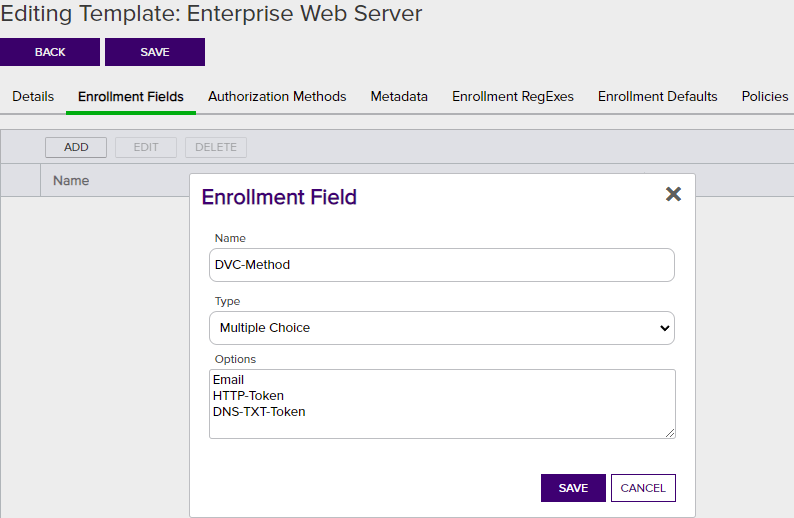Click the BACK button
This screenshot has height=518, width=794.
50,52
